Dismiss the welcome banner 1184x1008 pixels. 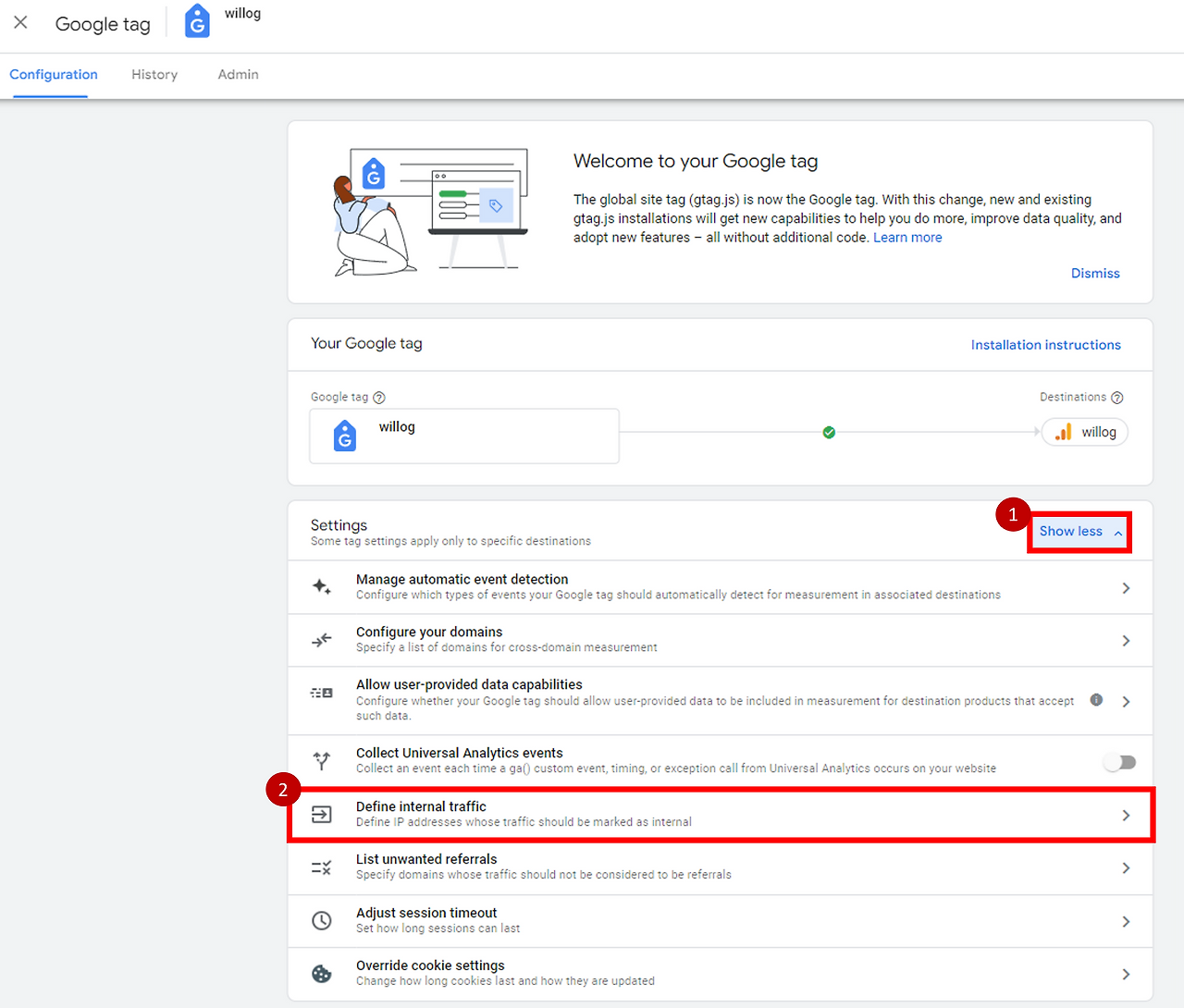(x=1095, y=273)
